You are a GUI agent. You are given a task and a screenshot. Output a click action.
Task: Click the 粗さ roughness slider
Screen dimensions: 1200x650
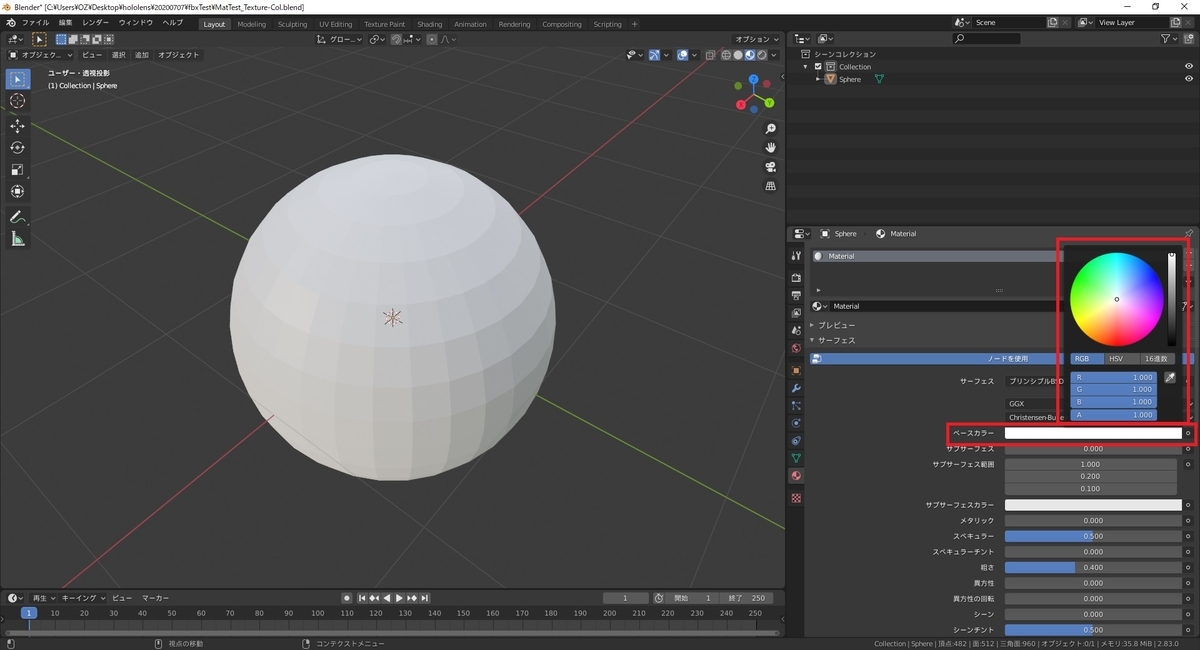click(x=1093, y=567)
